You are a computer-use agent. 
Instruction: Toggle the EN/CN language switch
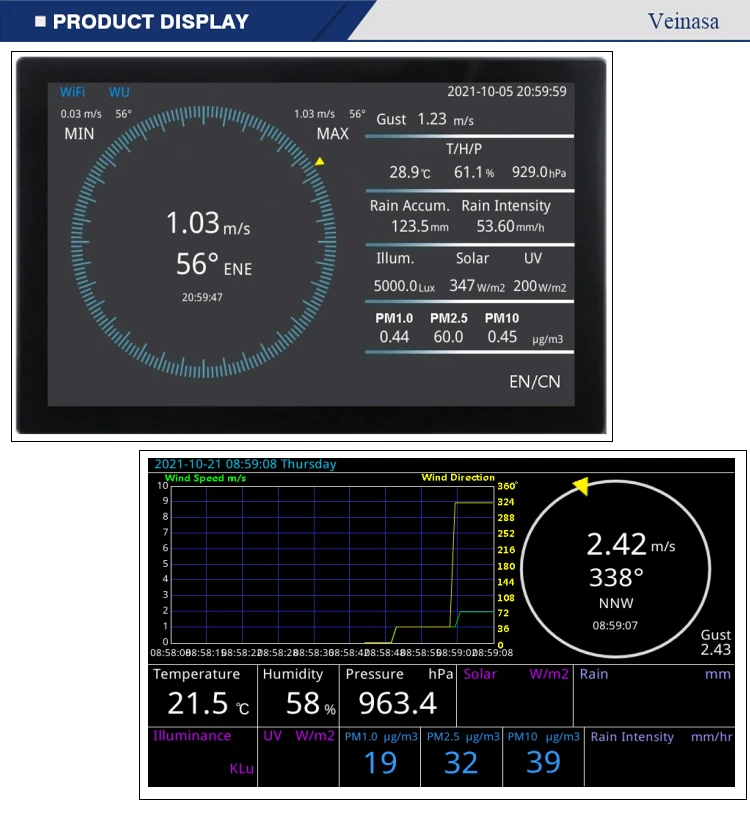coord(535,381)
